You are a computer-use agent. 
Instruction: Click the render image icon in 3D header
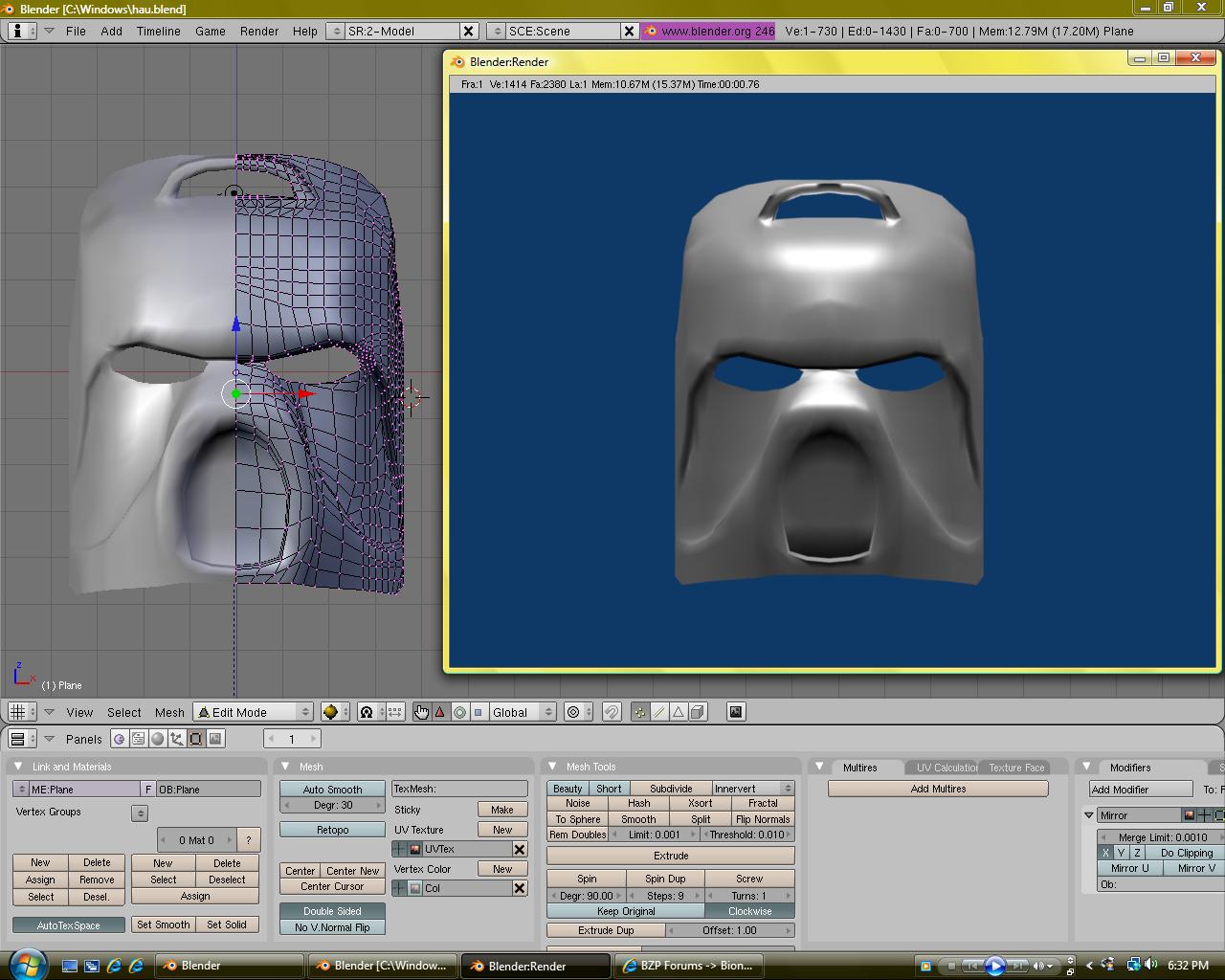[x=735, y=712]
